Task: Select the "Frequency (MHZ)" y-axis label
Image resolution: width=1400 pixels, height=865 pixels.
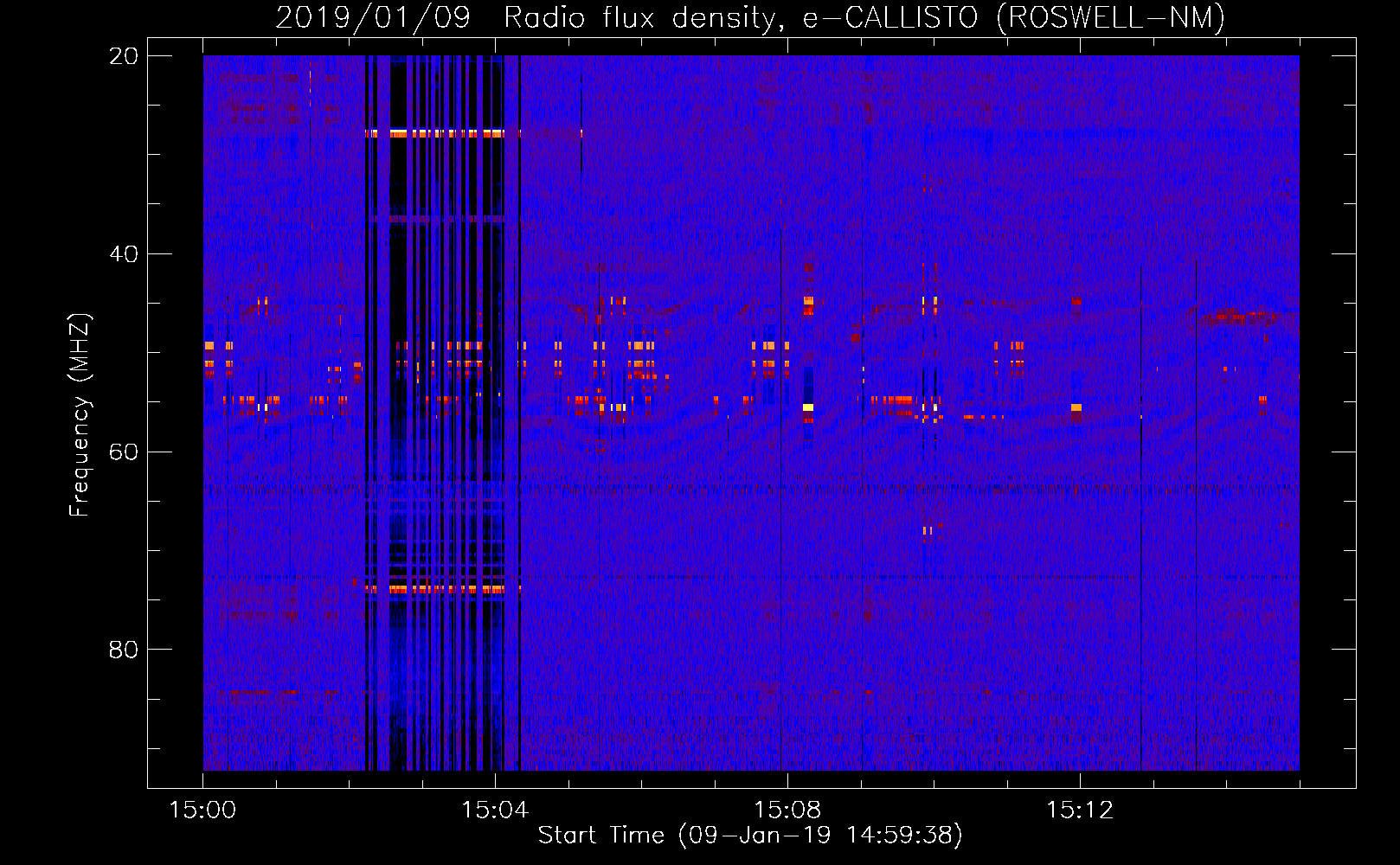Action: point(80,415)
